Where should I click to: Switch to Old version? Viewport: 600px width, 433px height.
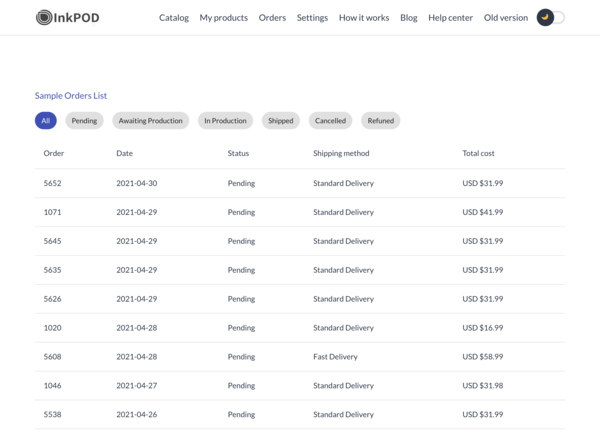(x=505, y=18)
